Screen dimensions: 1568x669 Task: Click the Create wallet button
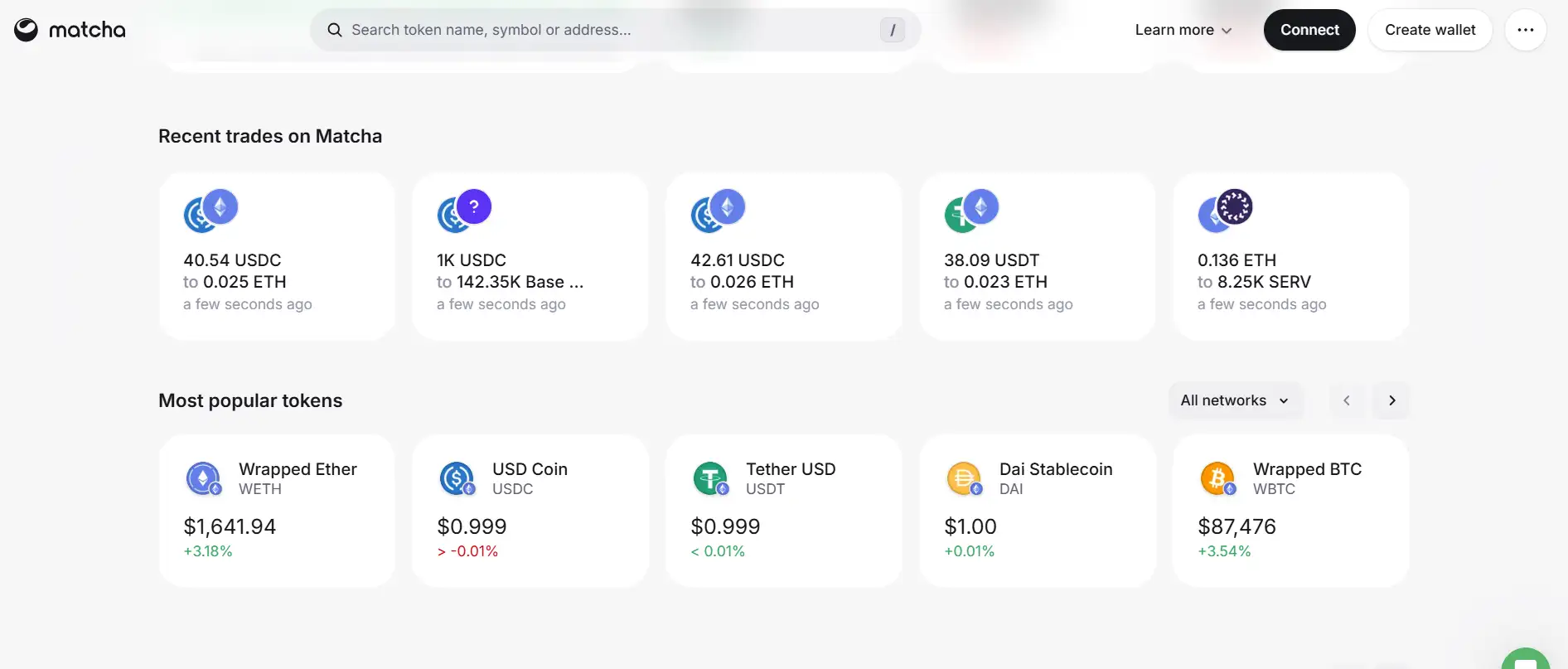(1430, 30)
